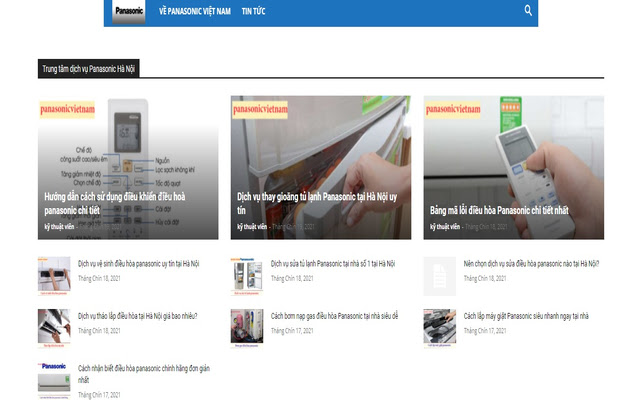640x400 pixels.
Task: Click author kỹ thuật viên under gioăng tủ lạnh article
Action: [x=252, y=227]
